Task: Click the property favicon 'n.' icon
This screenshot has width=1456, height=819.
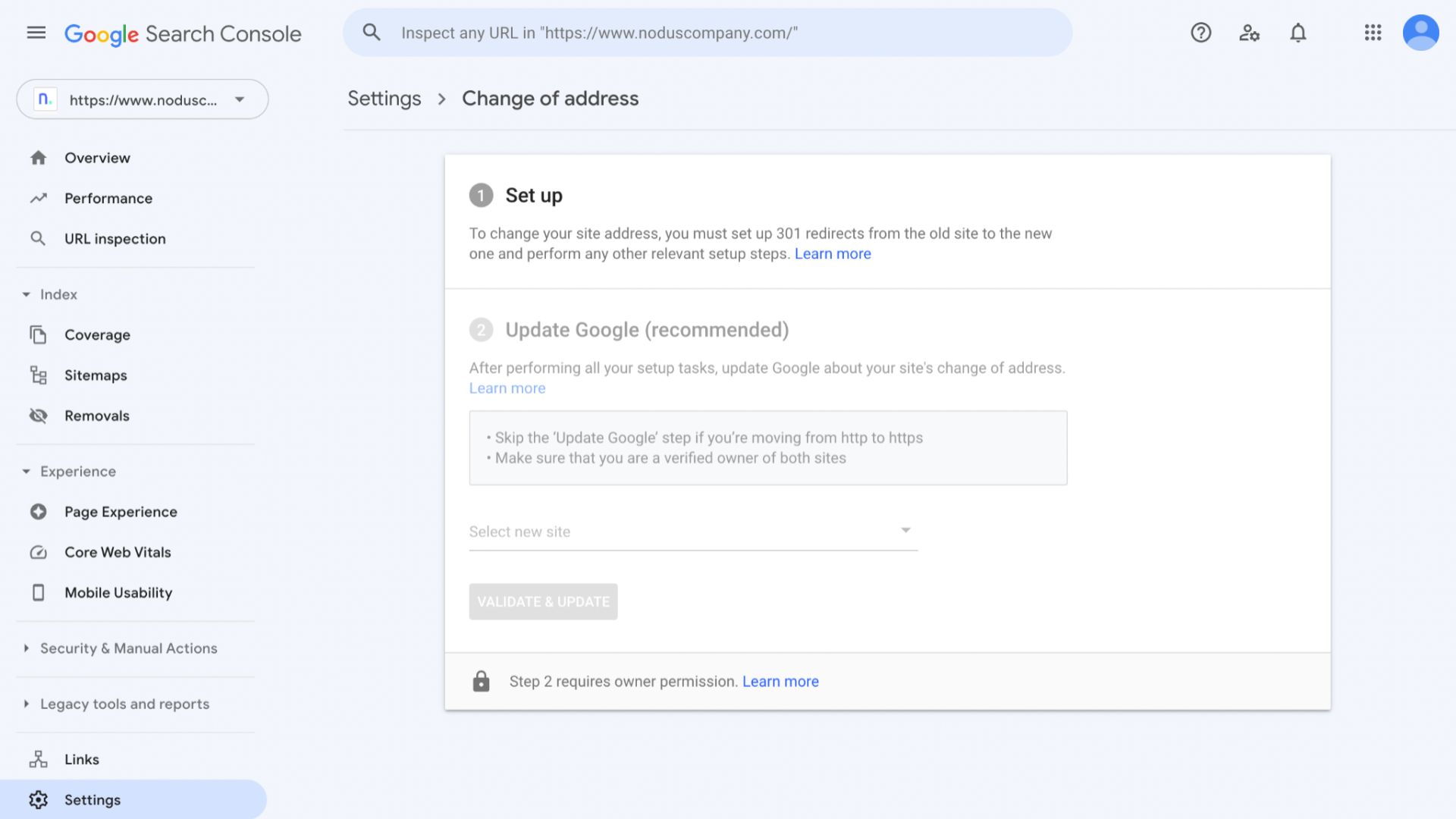Action: tap(45, 99)
